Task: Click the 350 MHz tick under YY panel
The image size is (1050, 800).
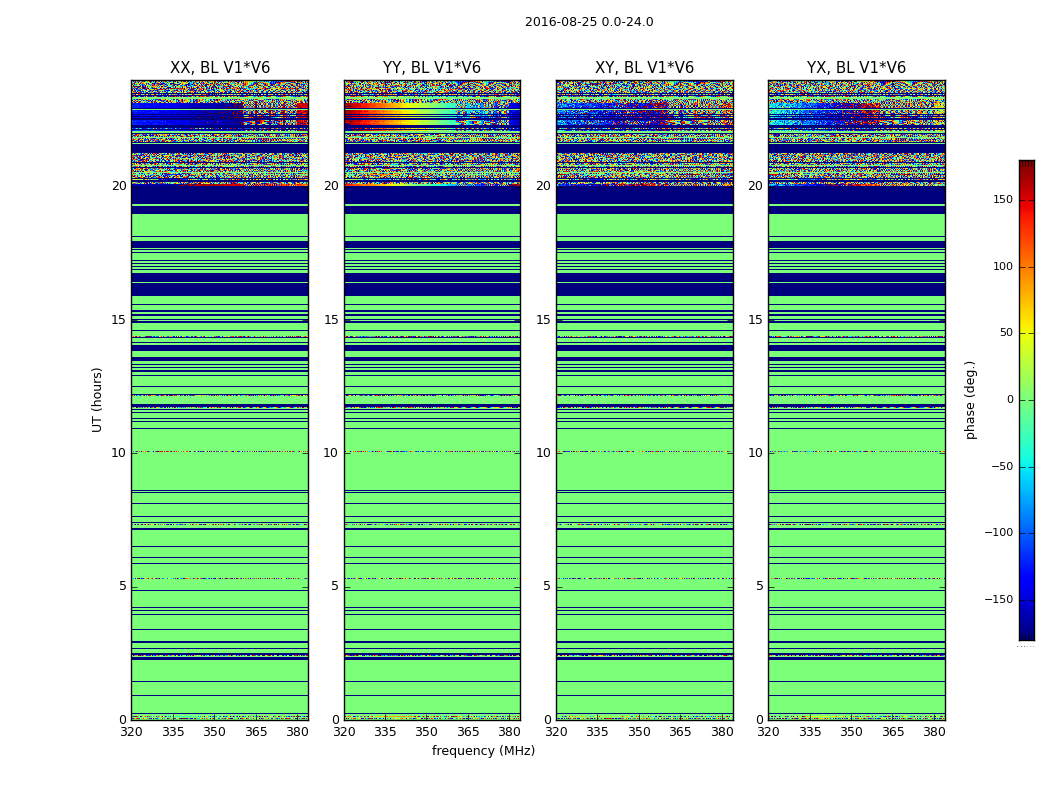Action: [427, 732]
